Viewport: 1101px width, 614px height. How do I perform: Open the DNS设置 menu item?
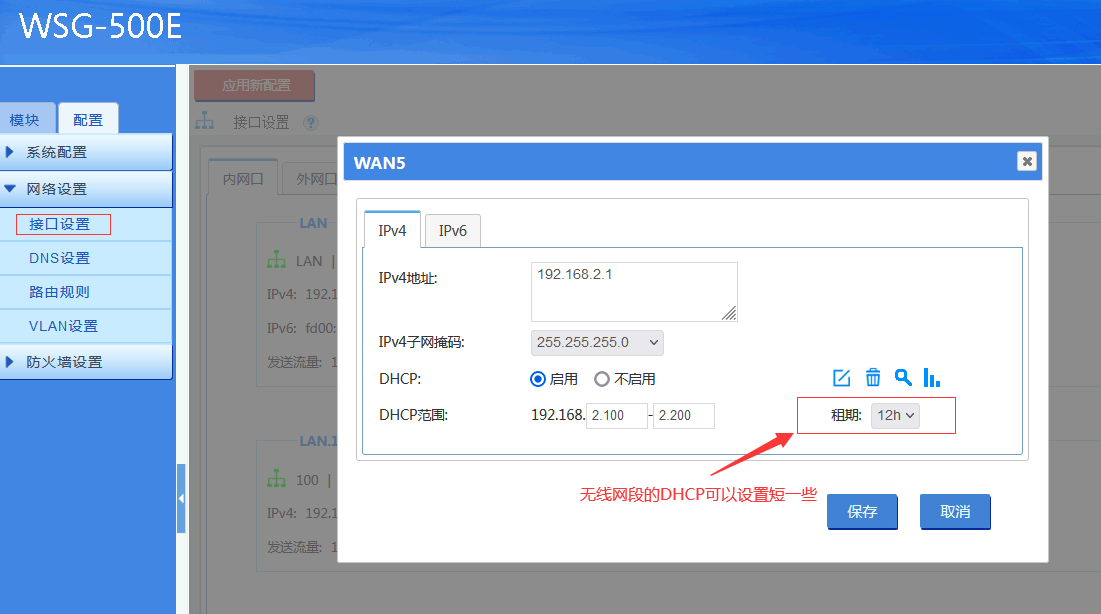[60, 258]
